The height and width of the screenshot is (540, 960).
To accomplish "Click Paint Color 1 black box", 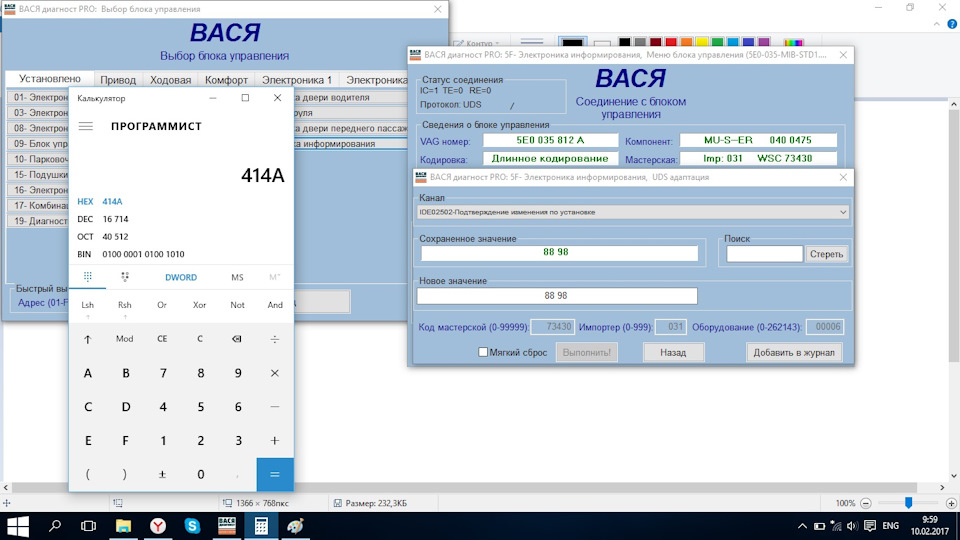I will click(572, 42).
